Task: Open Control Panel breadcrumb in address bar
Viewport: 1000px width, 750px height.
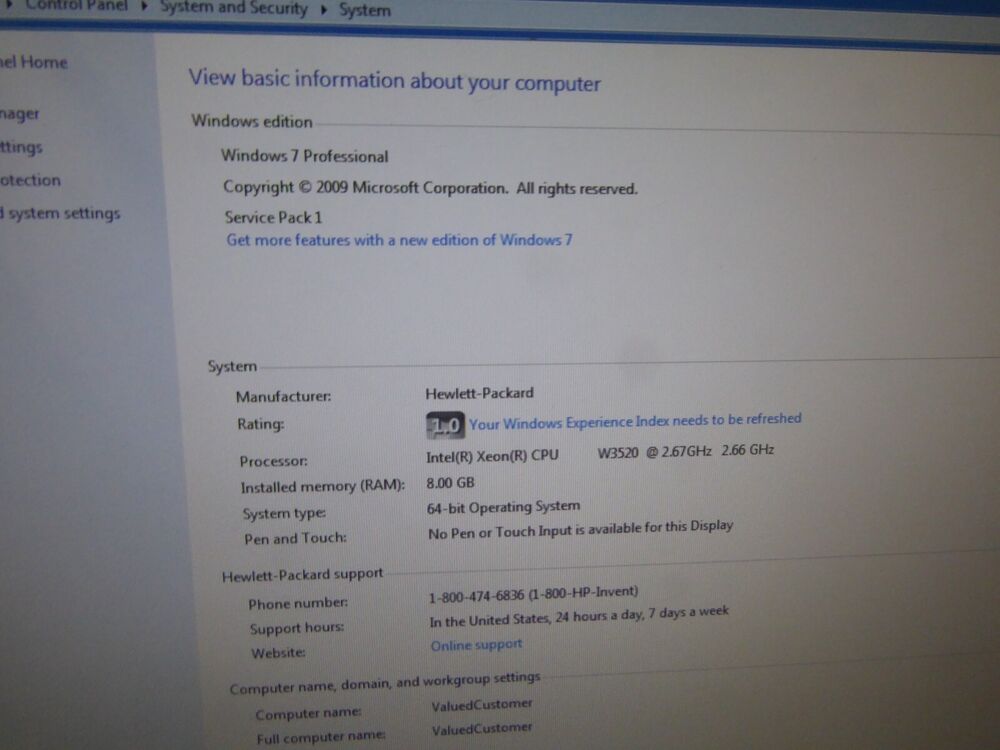Action: pyautogui.click(x=77, y=6)
